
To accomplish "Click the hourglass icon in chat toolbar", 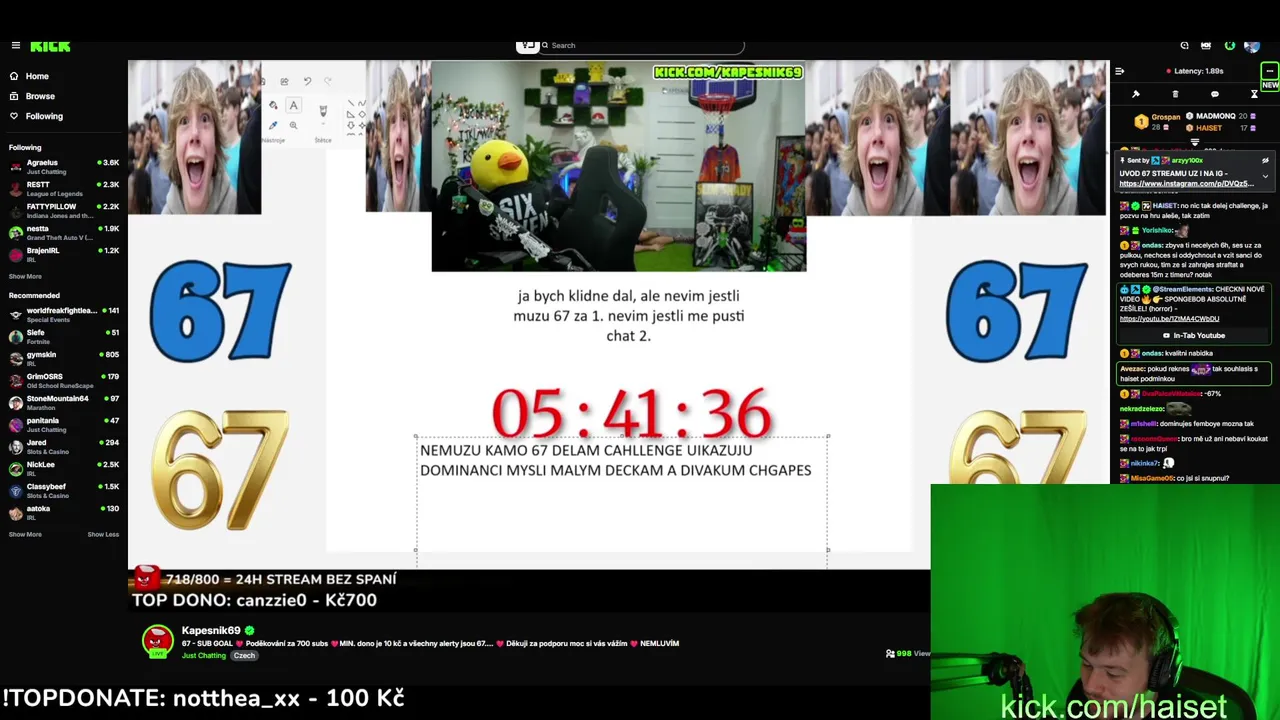I will pos(1254,94).
